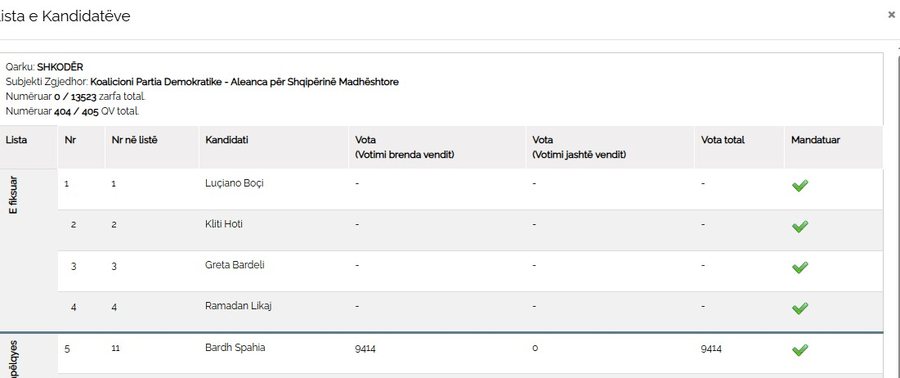
Task: Select candidate name Bardh Spahia
Action: [x=235, y=348]
